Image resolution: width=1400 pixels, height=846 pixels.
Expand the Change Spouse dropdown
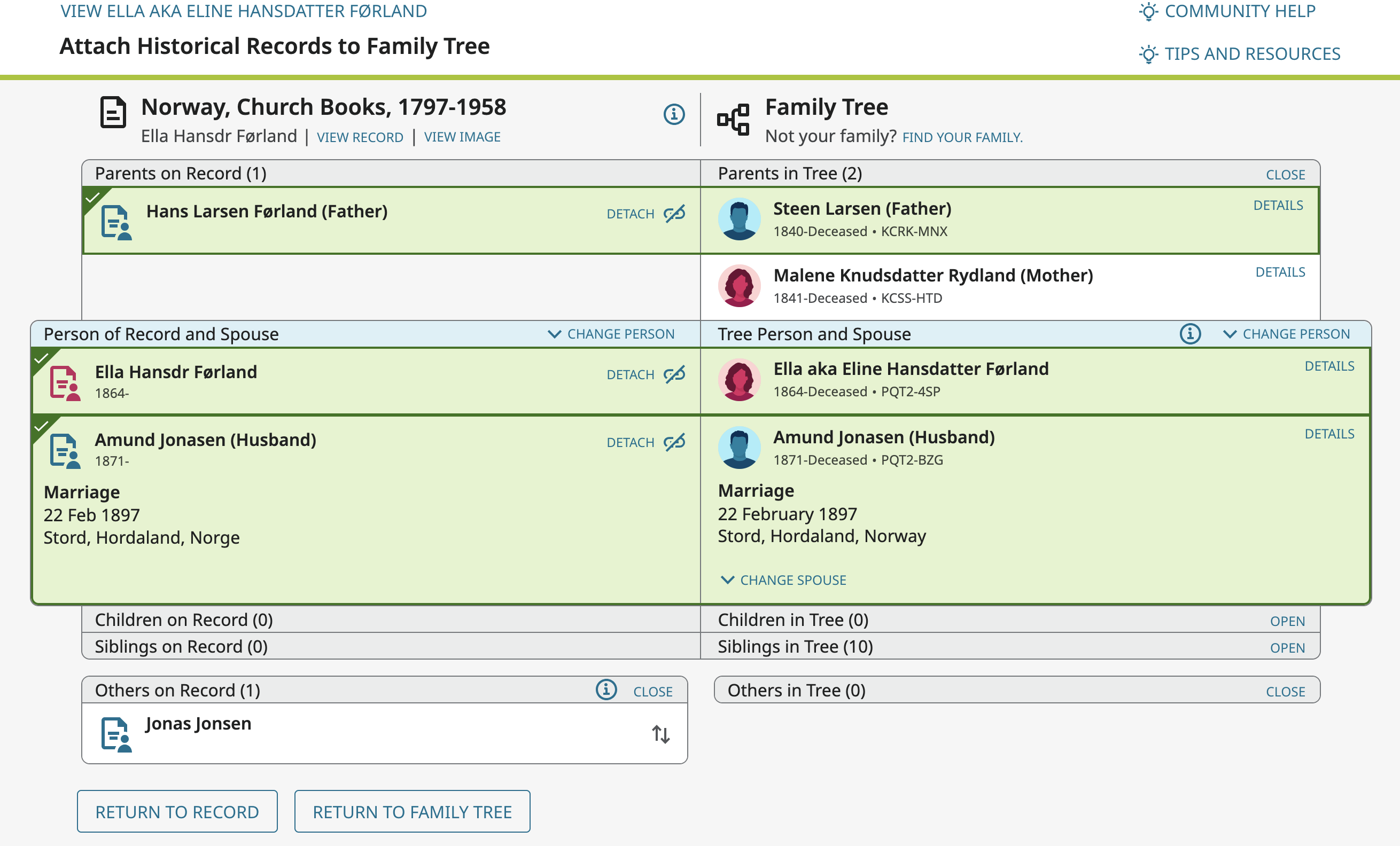(x=783, y=579)
